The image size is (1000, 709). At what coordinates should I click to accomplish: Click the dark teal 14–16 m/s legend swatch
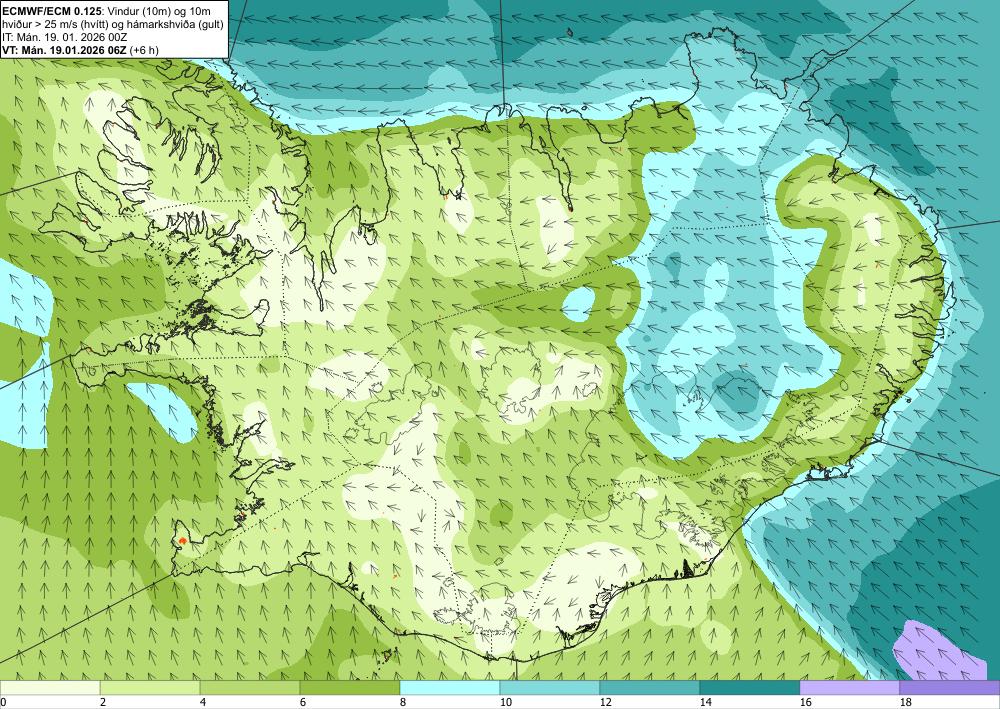coord(750,687)
